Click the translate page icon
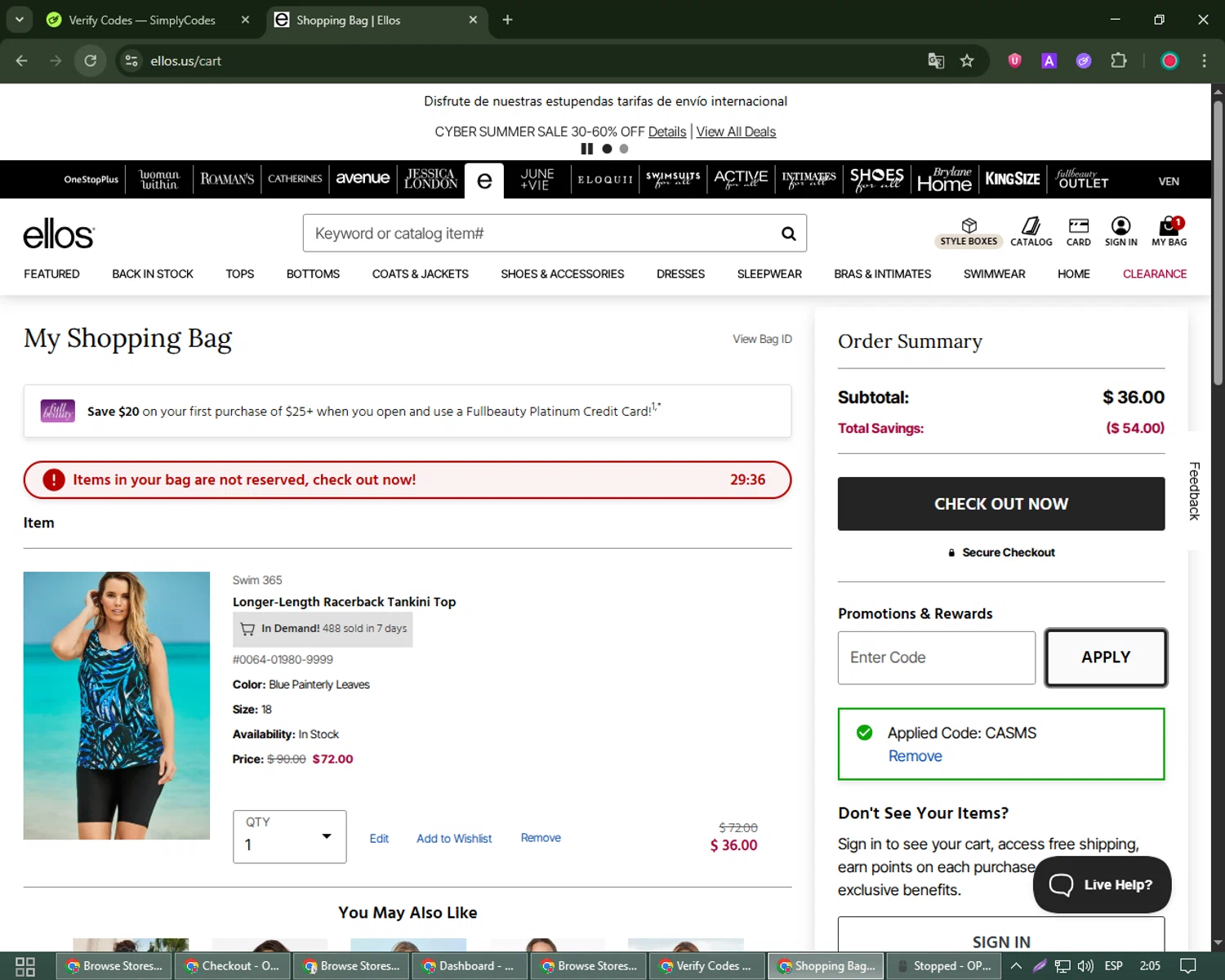 (x=936, y=60)
